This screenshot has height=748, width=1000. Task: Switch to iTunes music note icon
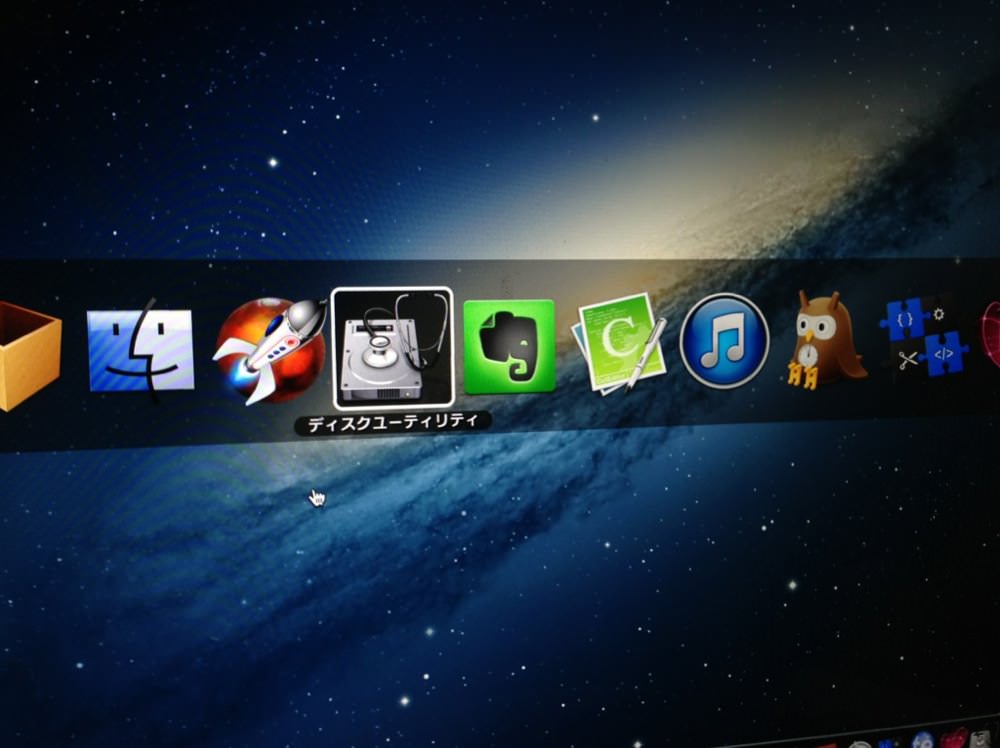click(x=724, y=341)
